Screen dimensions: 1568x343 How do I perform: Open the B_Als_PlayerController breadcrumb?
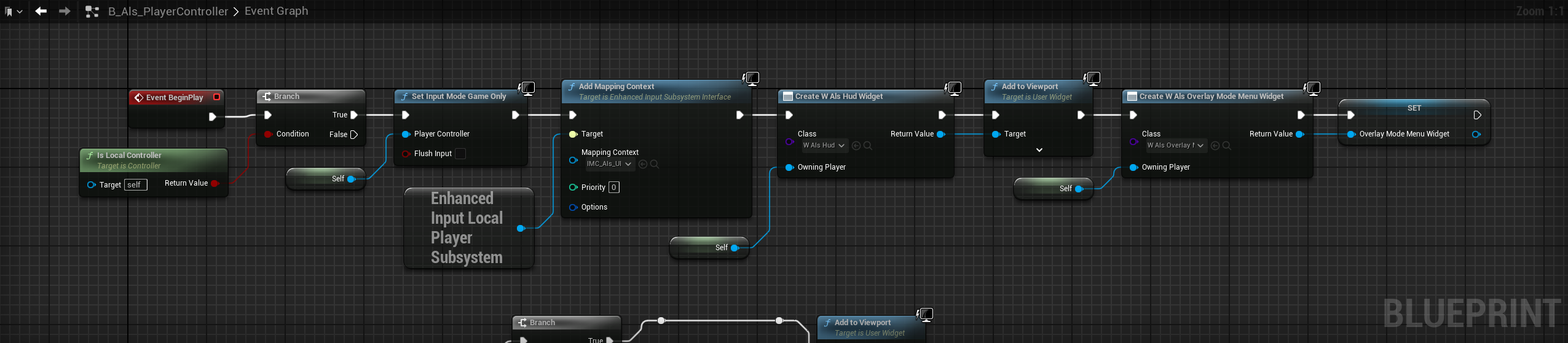[x=168, y=11]
